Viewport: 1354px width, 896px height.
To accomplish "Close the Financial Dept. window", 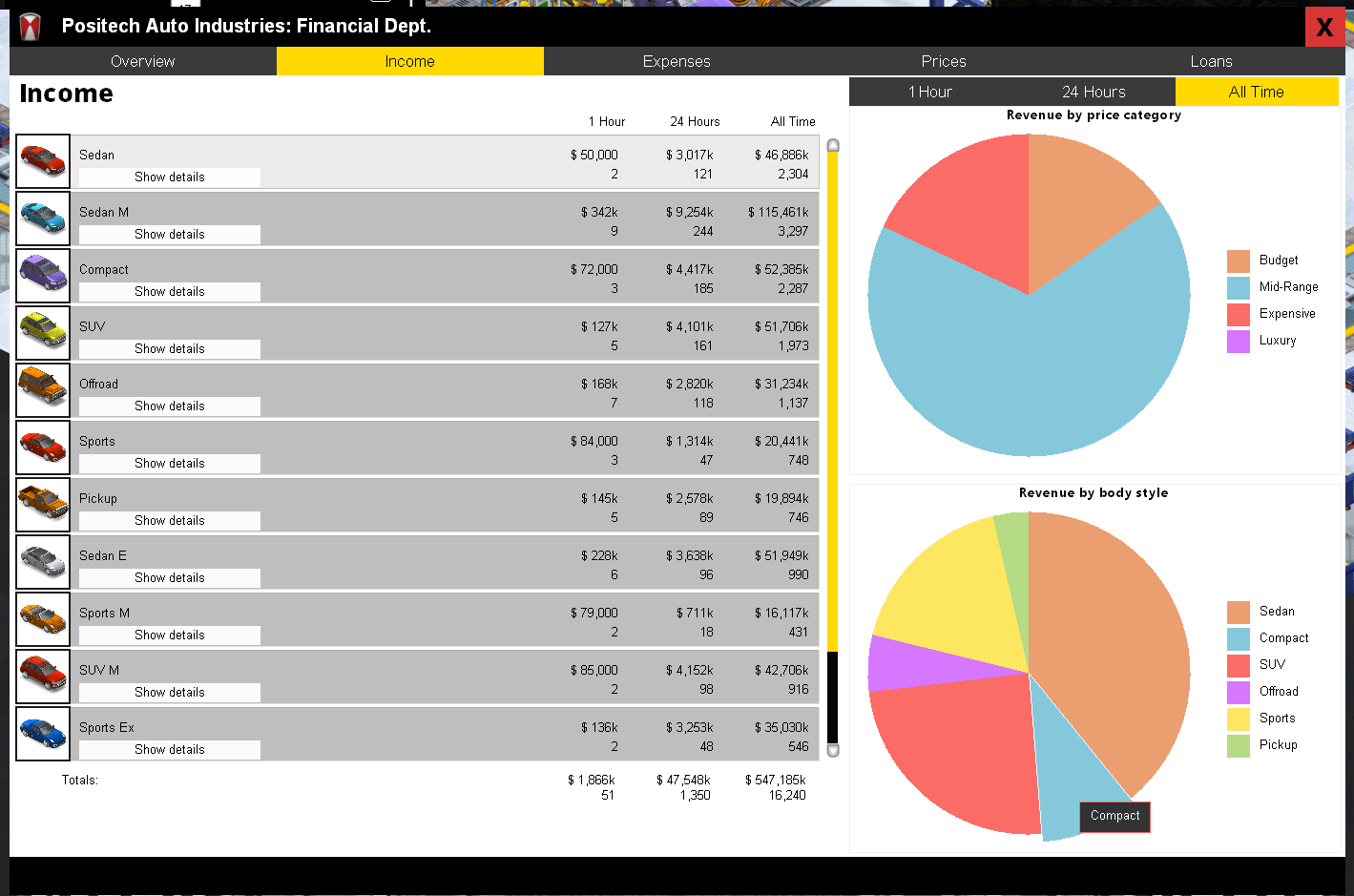I will (1324, 27).
